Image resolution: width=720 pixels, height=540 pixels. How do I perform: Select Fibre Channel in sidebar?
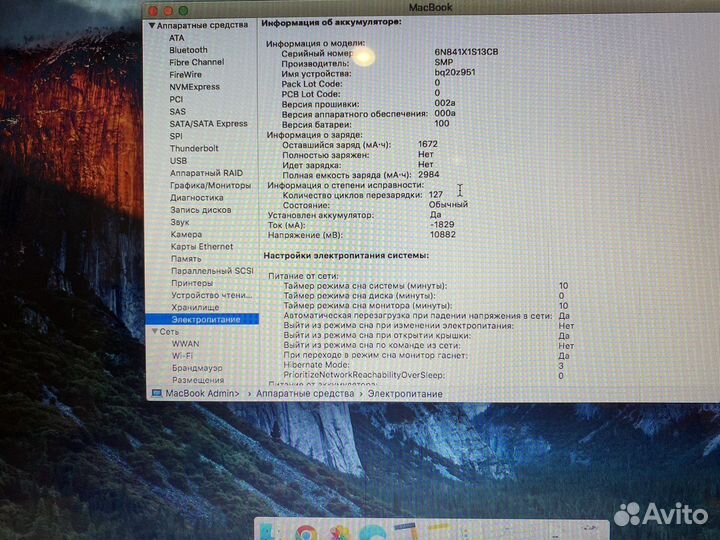coord(197,62)
